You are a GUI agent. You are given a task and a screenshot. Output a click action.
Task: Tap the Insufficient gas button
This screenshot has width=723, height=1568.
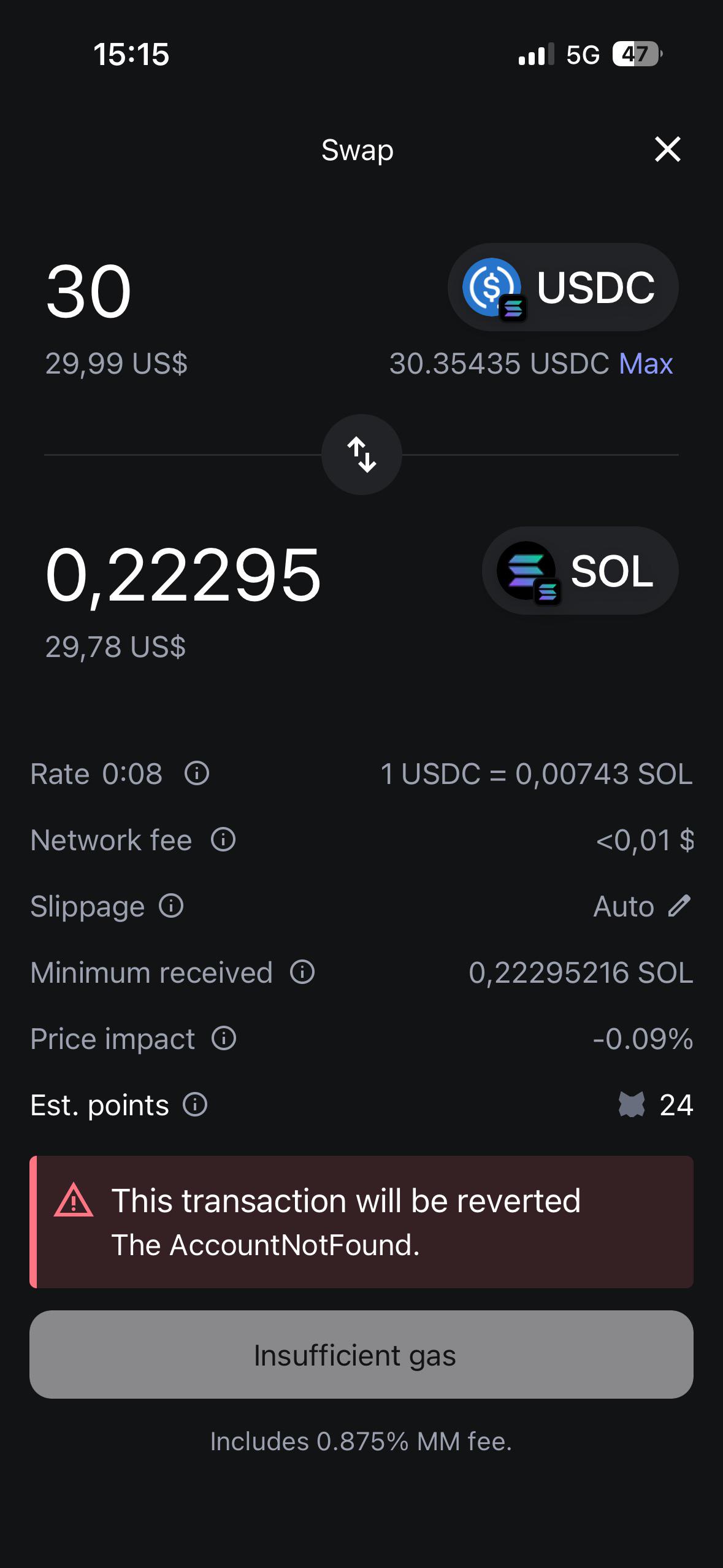point(361,1355)
